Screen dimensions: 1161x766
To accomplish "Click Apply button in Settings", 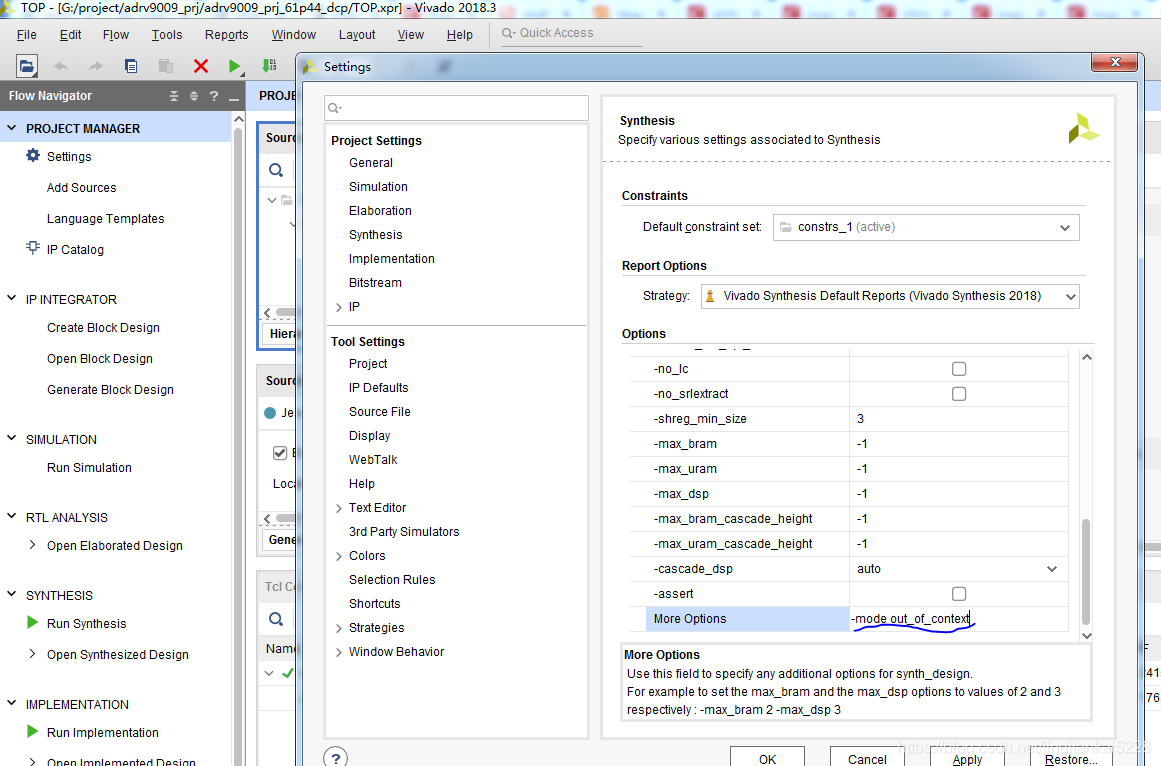I will click(967, 757).
